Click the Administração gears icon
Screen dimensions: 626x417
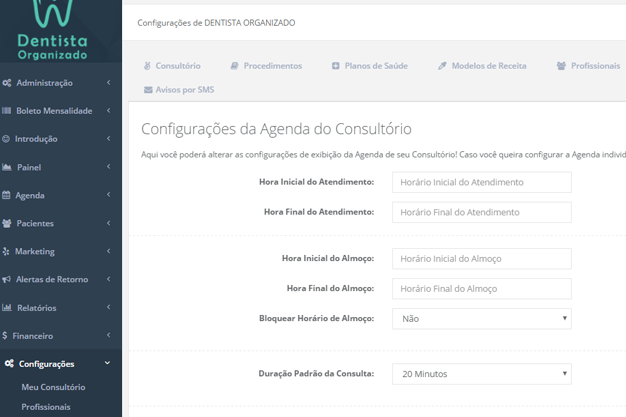coord(7,83)
